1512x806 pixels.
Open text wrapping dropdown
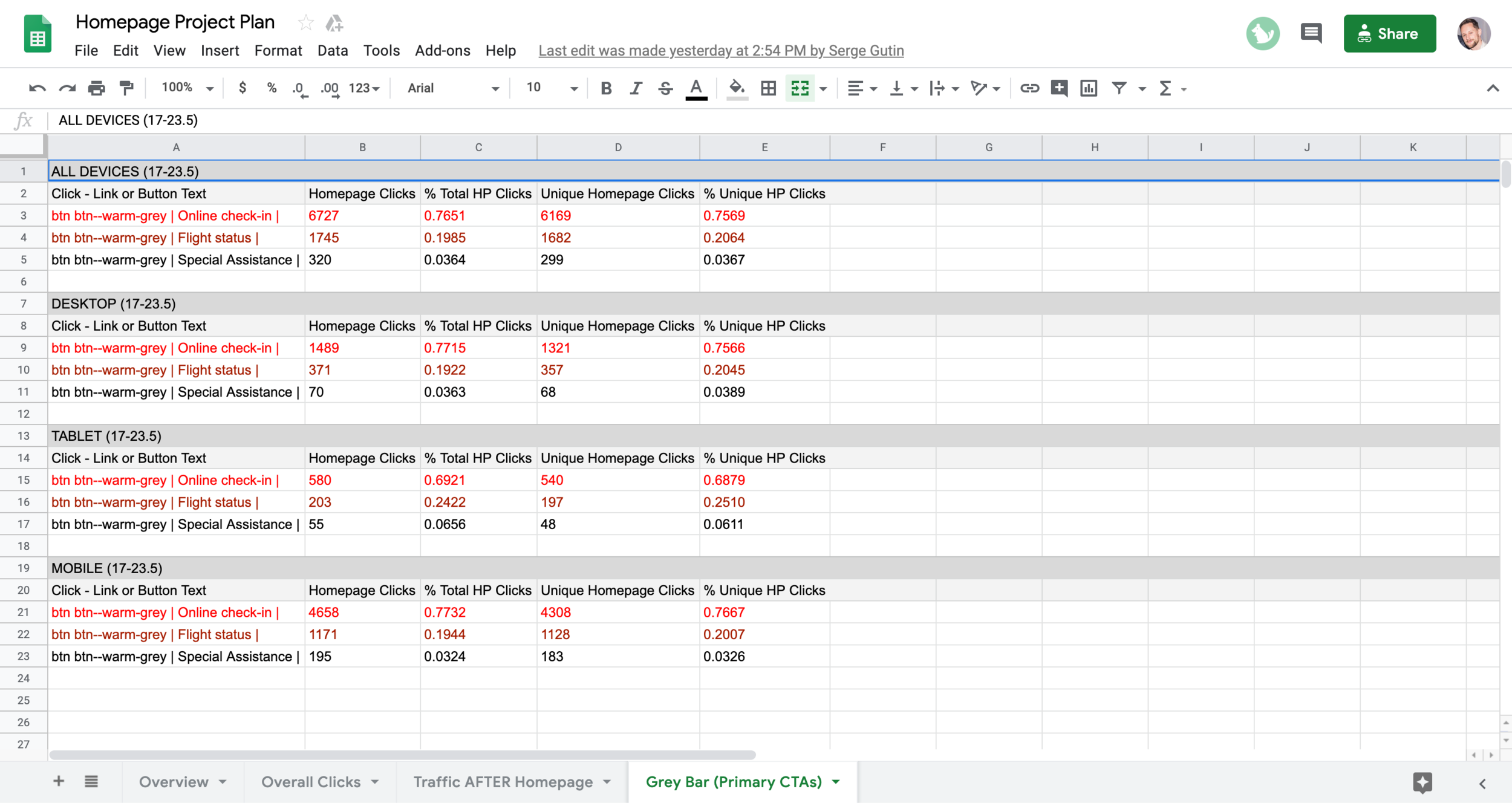[944, 88]
